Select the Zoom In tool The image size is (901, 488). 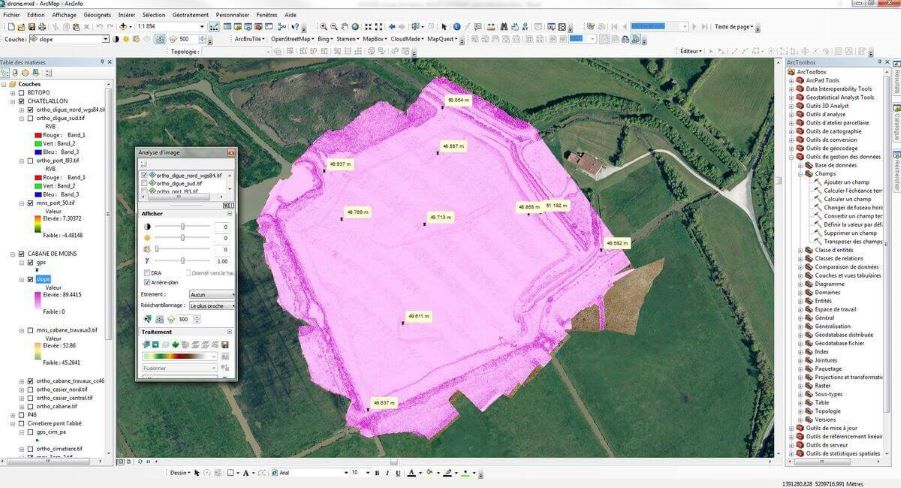coord(324,26)
